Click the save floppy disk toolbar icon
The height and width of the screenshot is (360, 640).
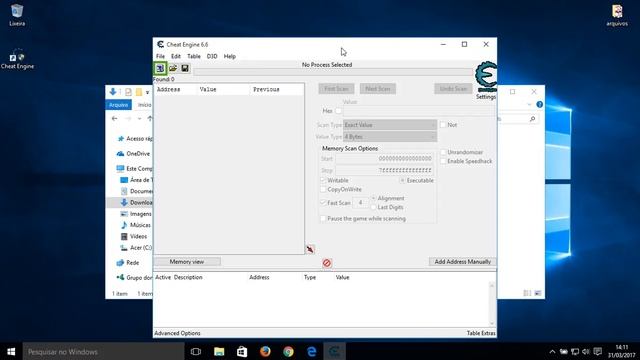pos(185,68)
